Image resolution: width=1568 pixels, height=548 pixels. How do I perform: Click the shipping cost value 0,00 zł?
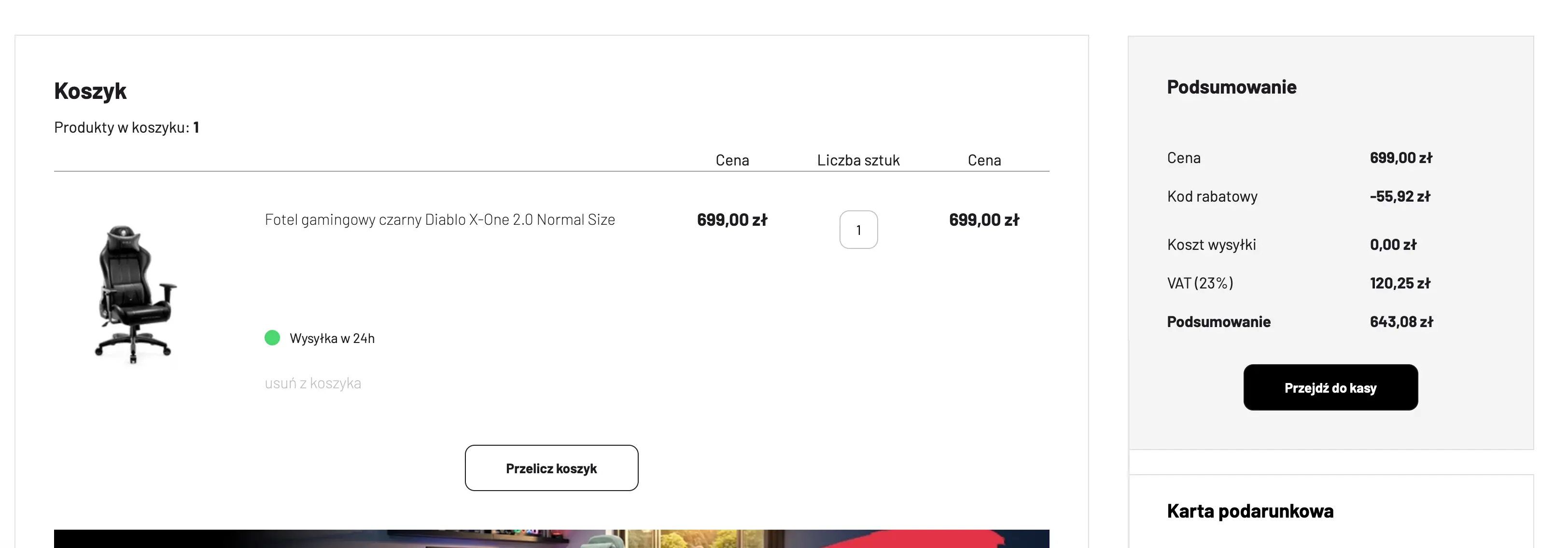pyautogui.click(x=1393, y=245)
